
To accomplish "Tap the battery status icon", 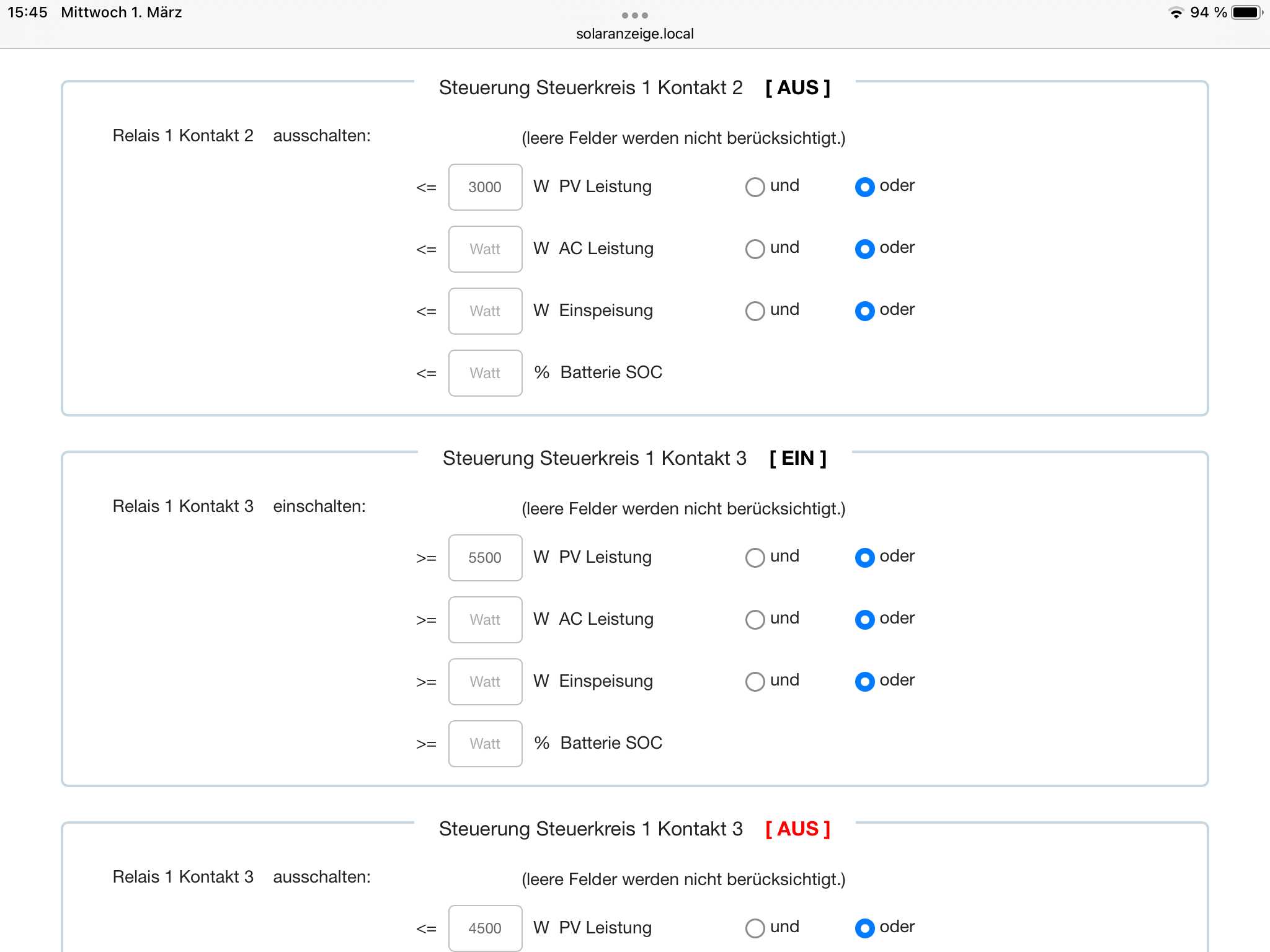I will [1246, 13].
